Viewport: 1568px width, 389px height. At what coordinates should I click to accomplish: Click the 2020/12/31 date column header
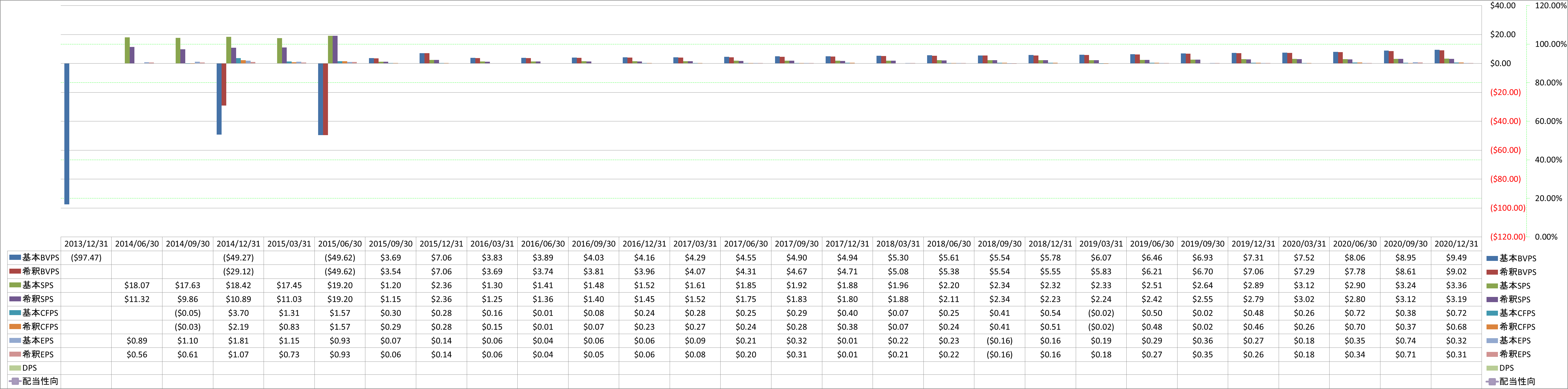[x=1457, y=244]
